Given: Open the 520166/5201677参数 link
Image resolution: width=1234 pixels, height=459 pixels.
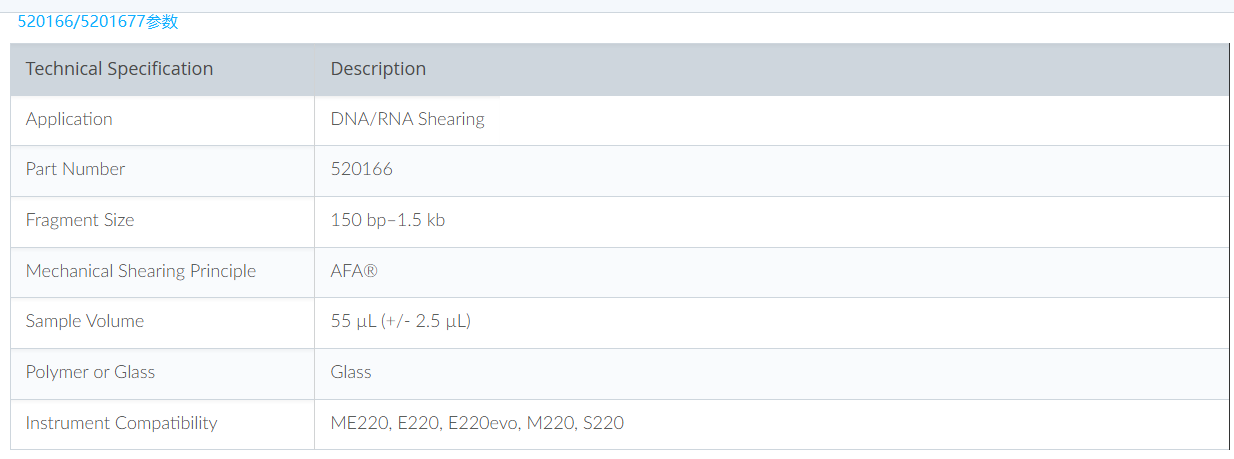Looking at the screenshot, I should 98,21.
